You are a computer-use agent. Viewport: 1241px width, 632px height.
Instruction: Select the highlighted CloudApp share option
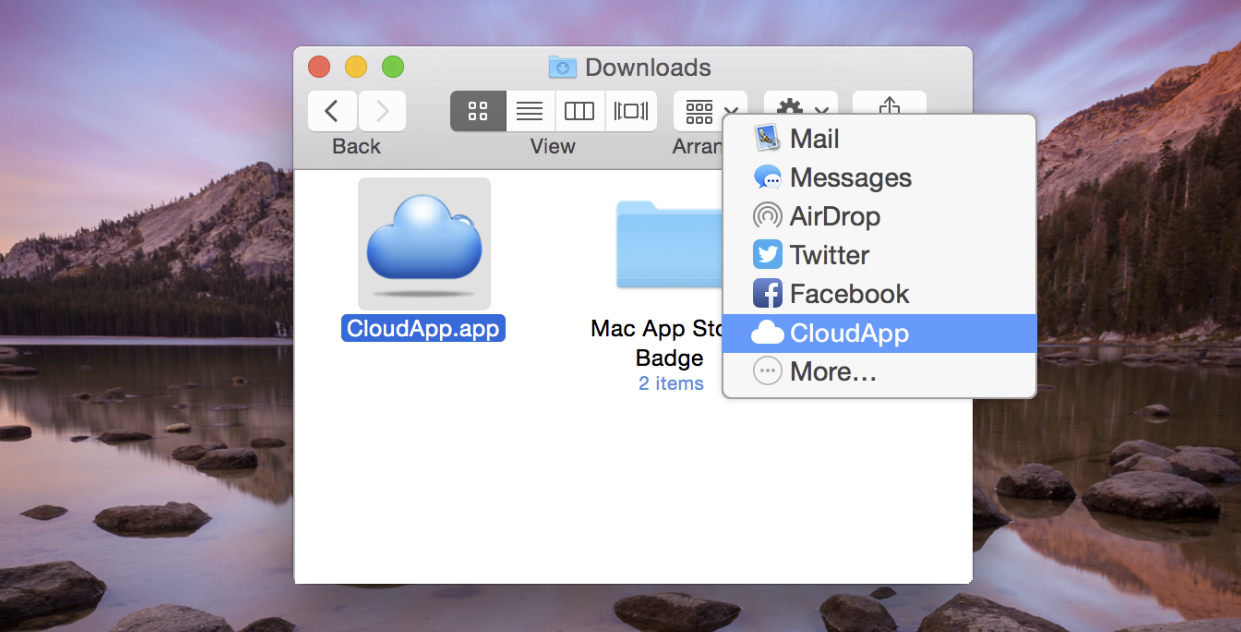click(x=879, y=333)
